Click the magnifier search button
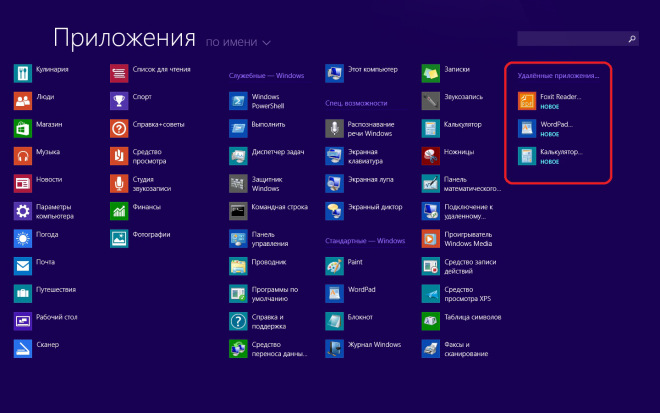660x413 pixels. [x=632, y=38]
